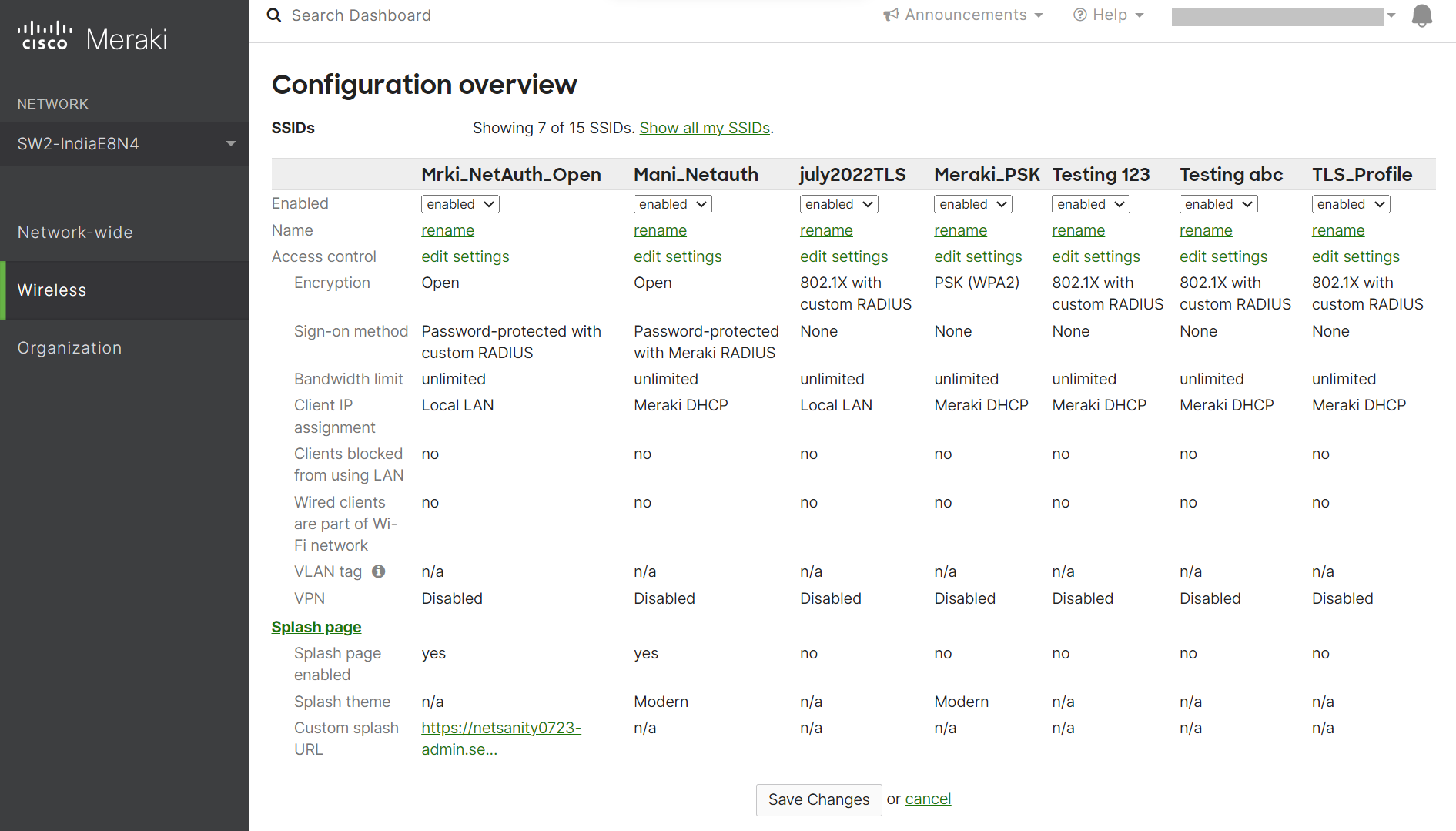Screen dimensions: 1456x831
Task: Select the Mrki_NetAuth_Open column header
Action: coord(511,175)
